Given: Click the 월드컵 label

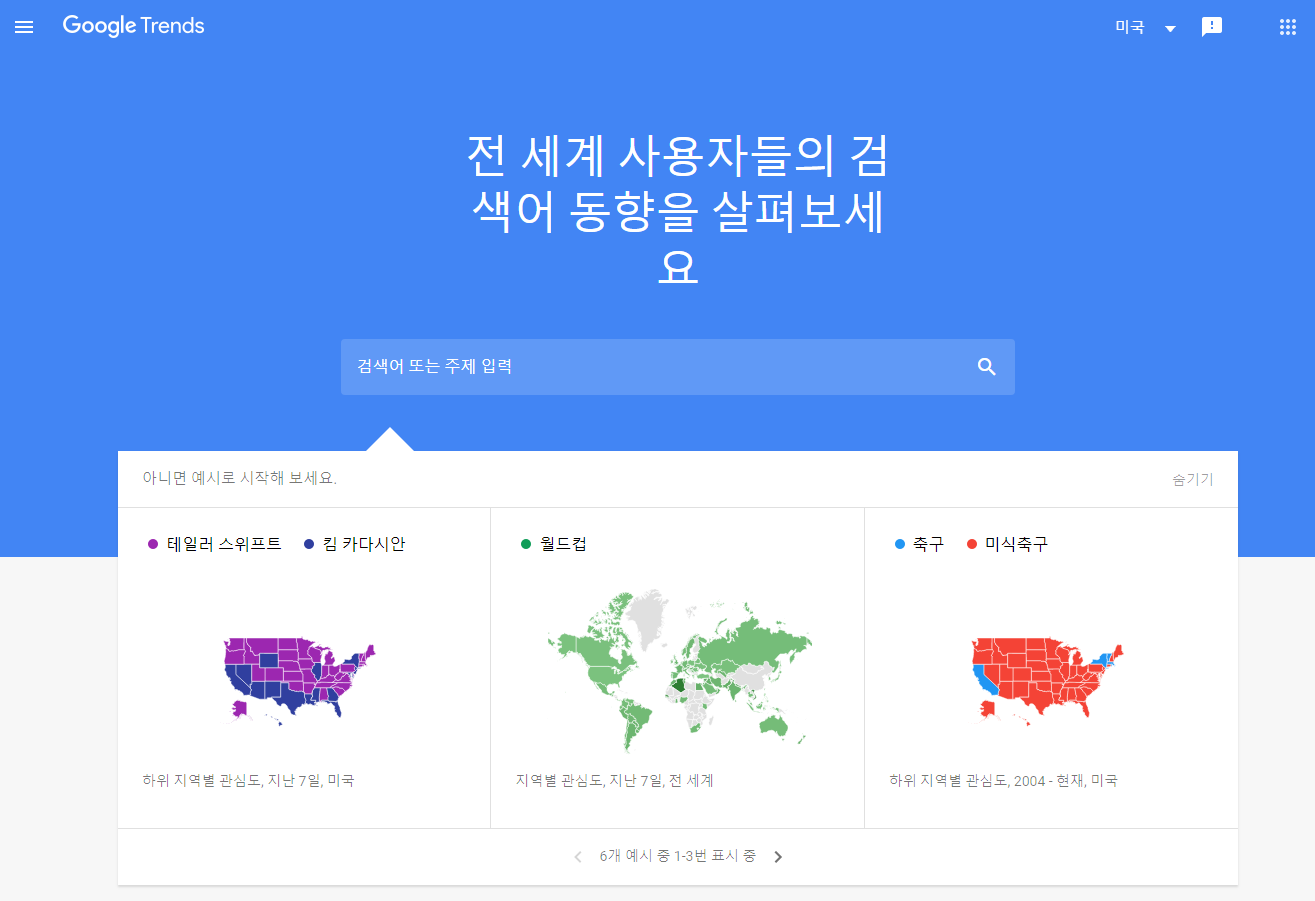Looking at the screenshot, I should [x=563, y=544].
